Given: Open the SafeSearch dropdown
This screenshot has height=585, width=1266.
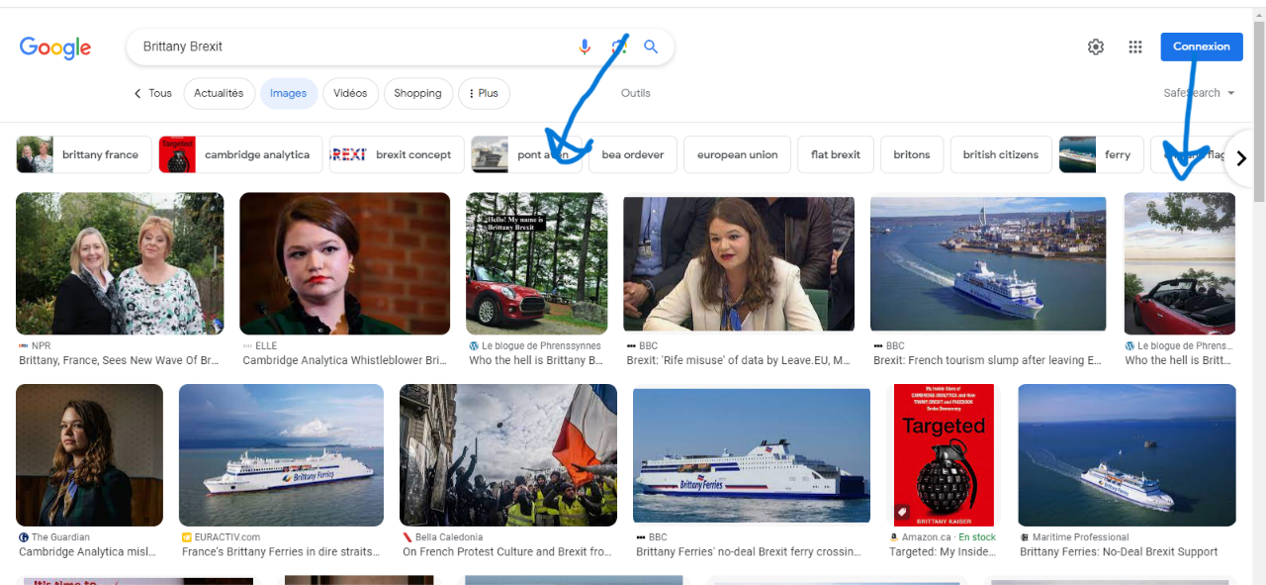Looking at the screenshot, I should pos(1199,93).
